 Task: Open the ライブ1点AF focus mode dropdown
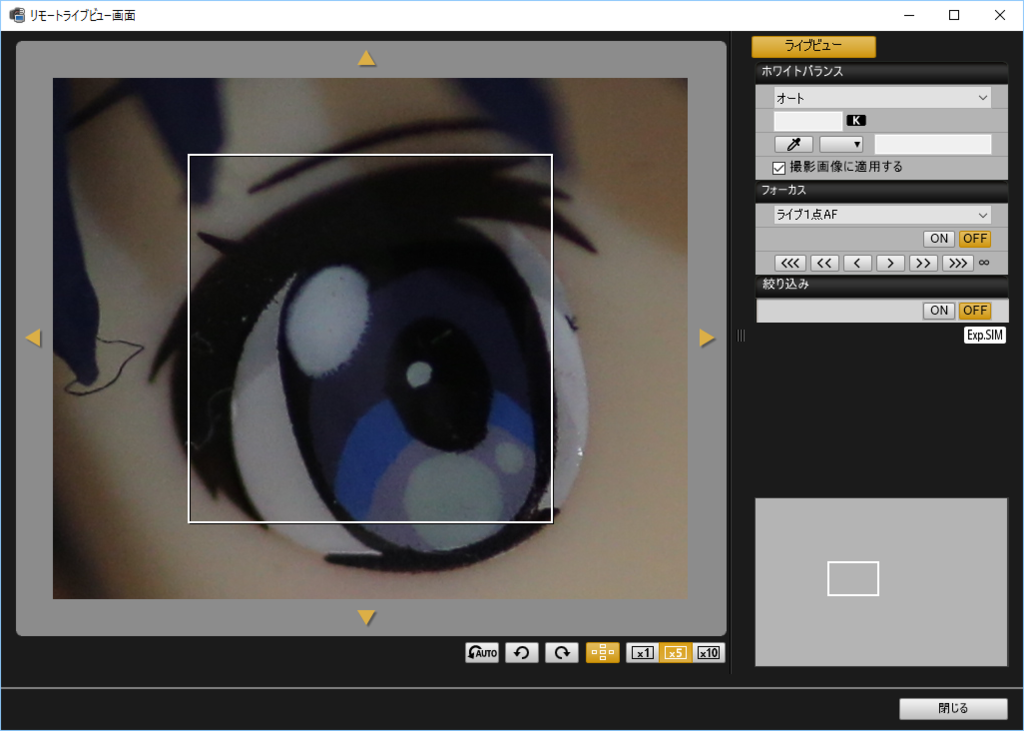(x=882, y=214)
